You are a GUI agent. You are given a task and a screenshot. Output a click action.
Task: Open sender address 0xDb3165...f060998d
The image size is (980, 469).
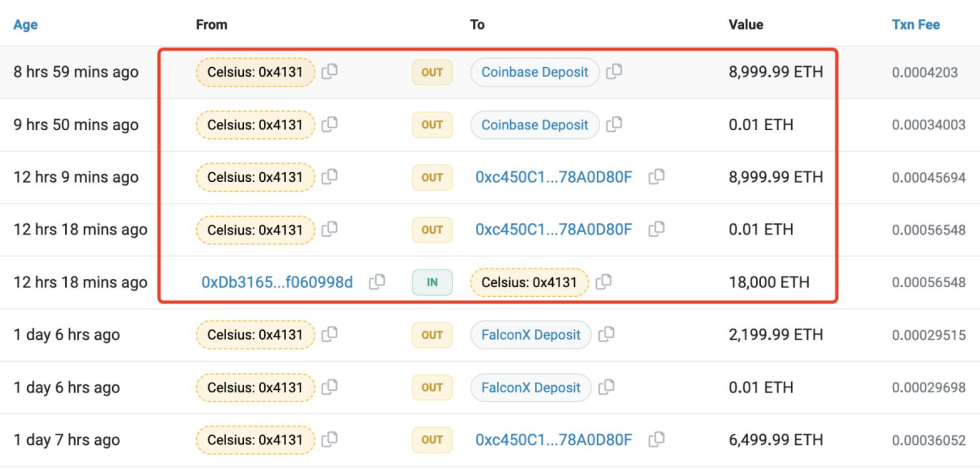(277, 282)
